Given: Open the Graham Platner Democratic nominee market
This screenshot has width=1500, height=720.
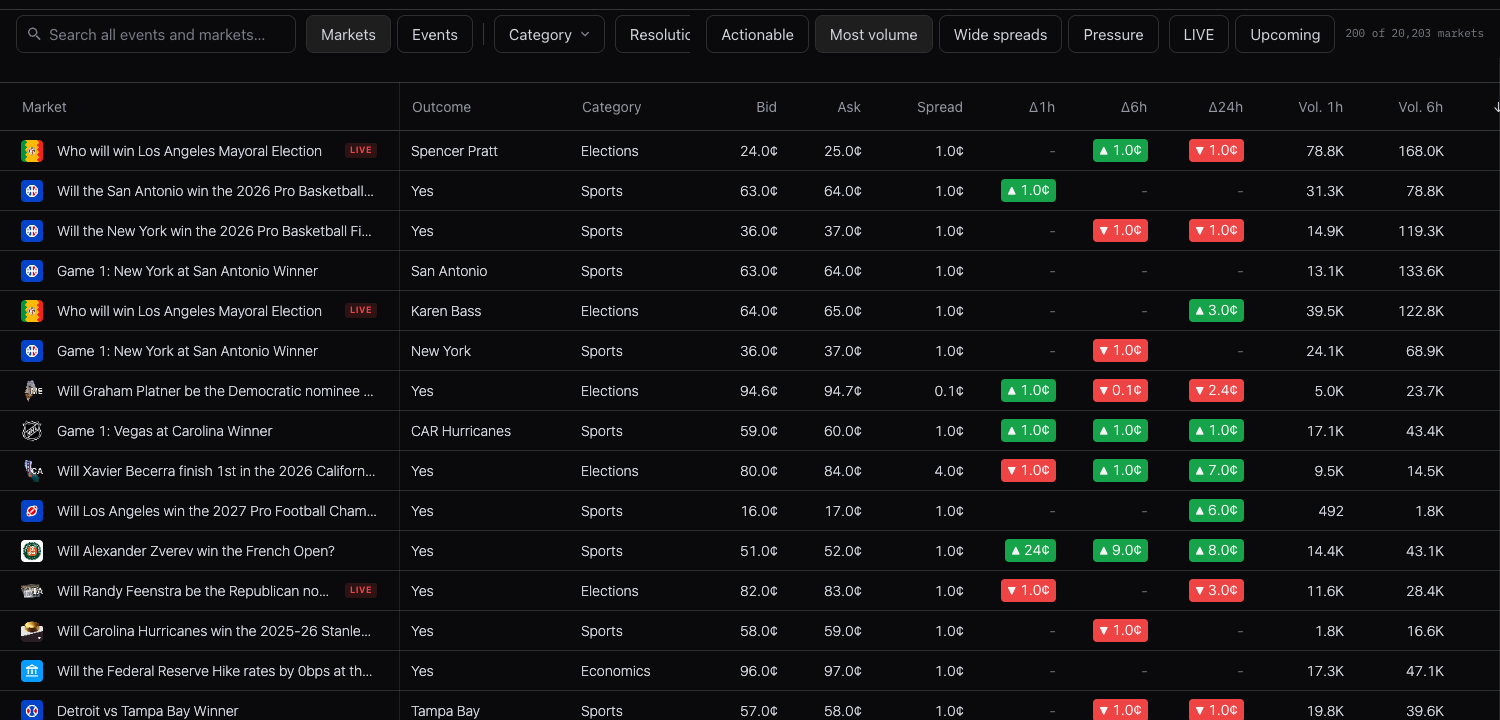Looking at the screenshot, I should click(x=215, y=391).
